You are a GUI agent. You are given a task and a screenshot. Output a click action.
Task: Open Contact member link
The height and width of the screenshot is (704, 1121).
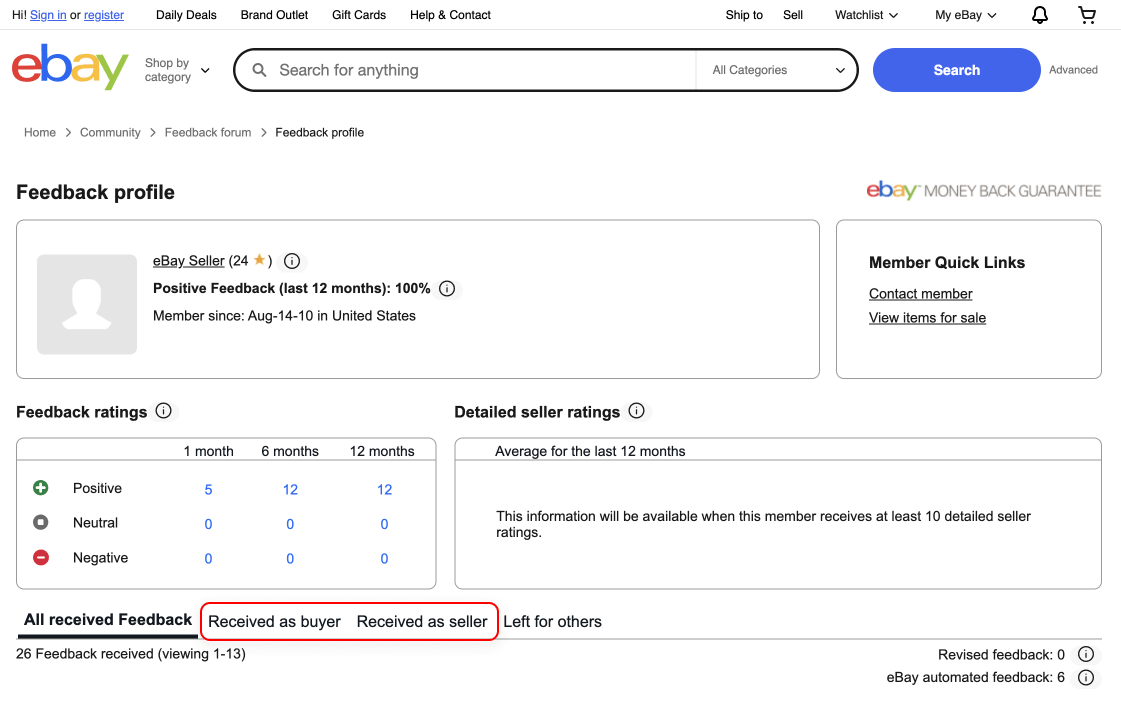click(x=920, y=294)
